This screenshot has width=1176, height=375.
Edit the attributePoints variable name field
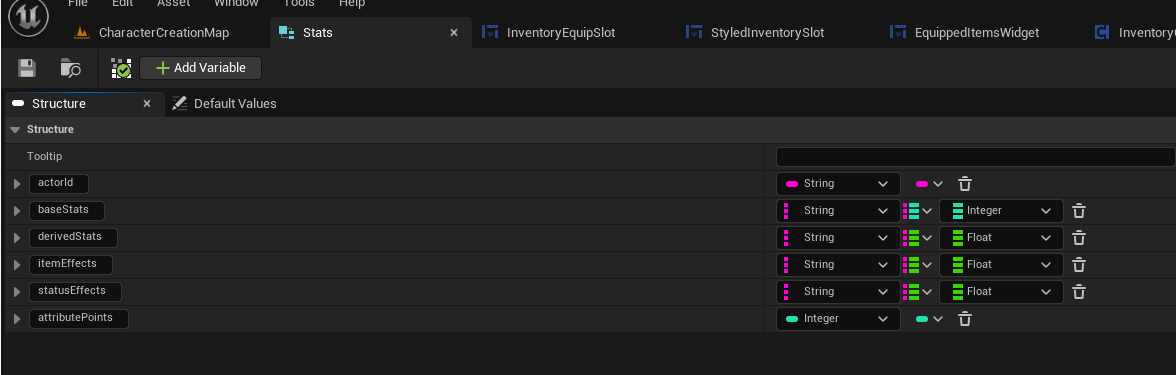pos(79,318)
